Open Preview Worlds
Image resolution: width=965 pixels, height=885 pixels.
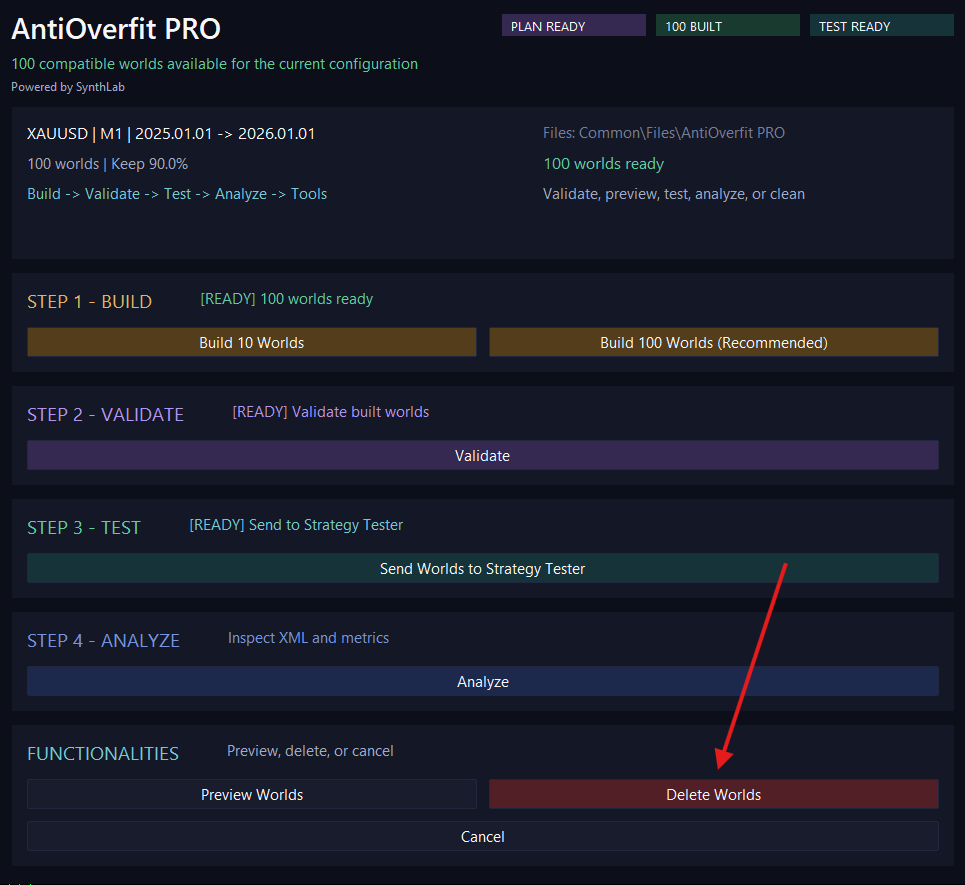point(252,795)
